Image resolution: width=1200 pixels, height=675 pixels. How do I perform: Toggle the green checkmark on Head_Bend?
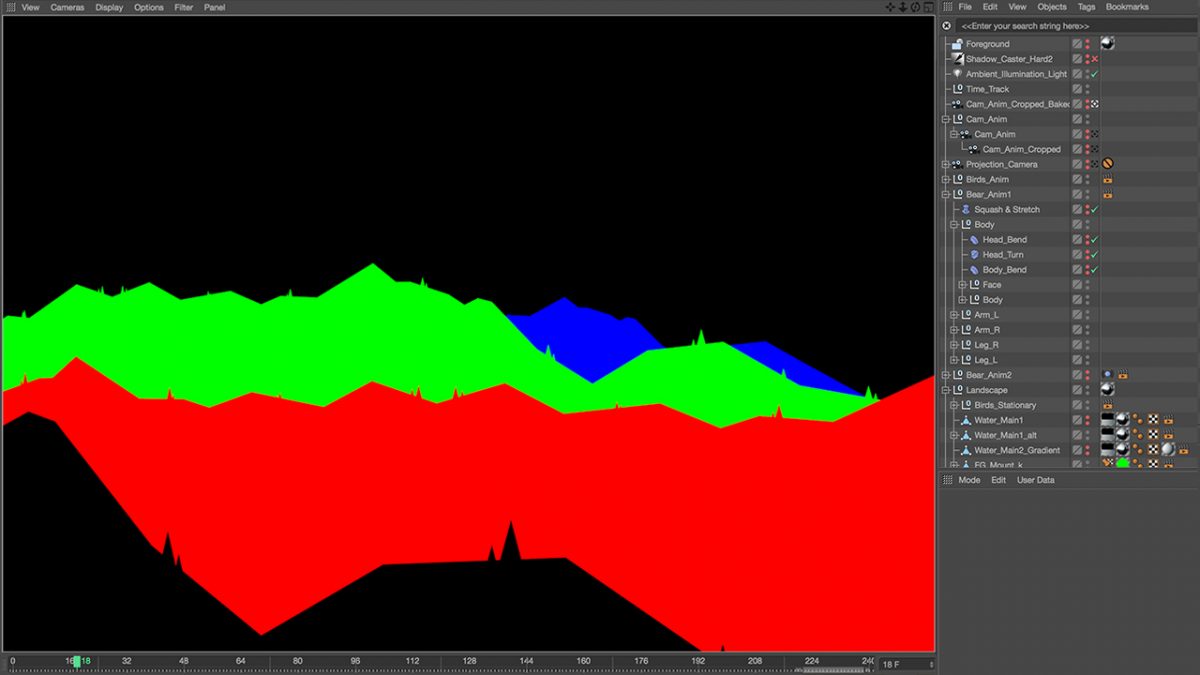click(1095, 240)
